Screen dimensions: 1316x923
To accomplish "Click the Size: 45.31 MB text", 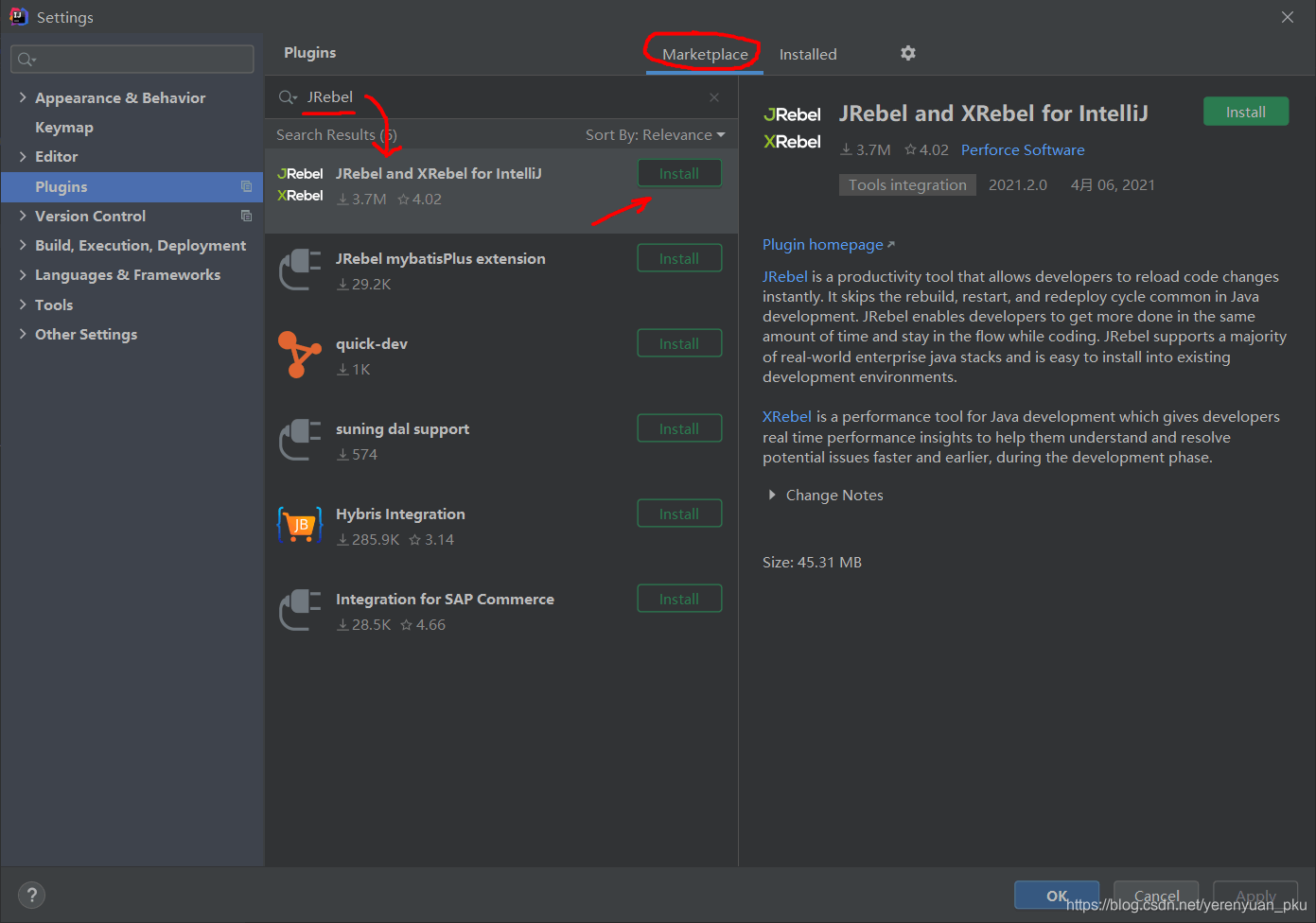I will pyautogui.click(x=812, y=562).
